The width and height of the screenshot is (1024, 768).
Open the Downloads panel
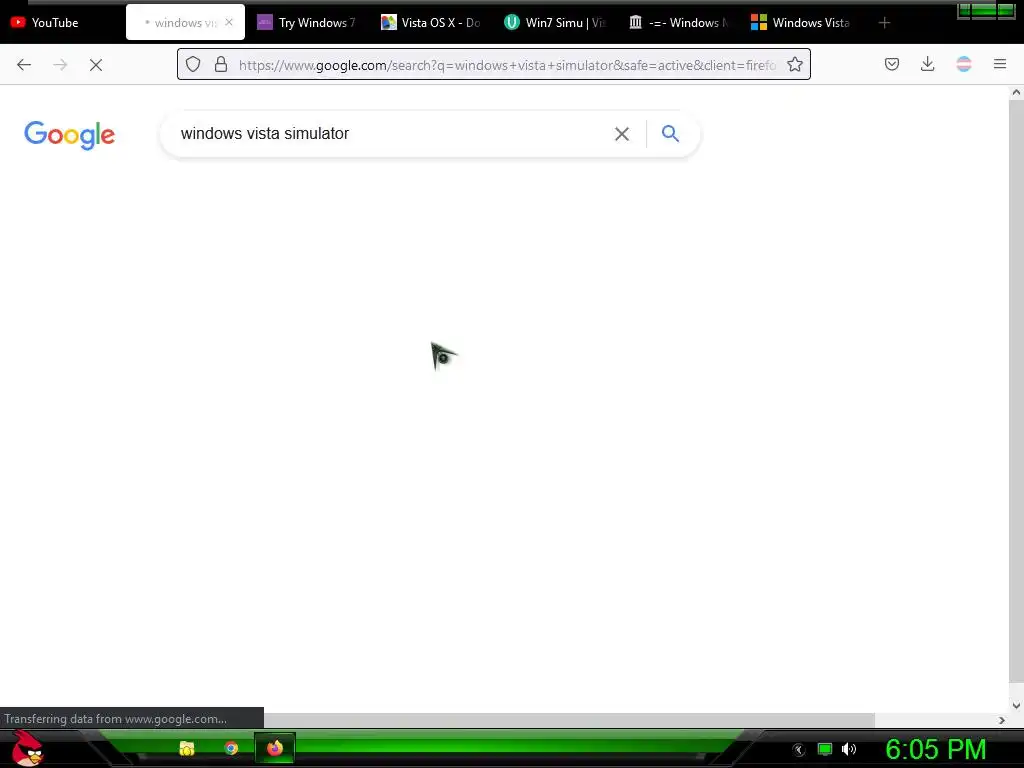[927, 64]
